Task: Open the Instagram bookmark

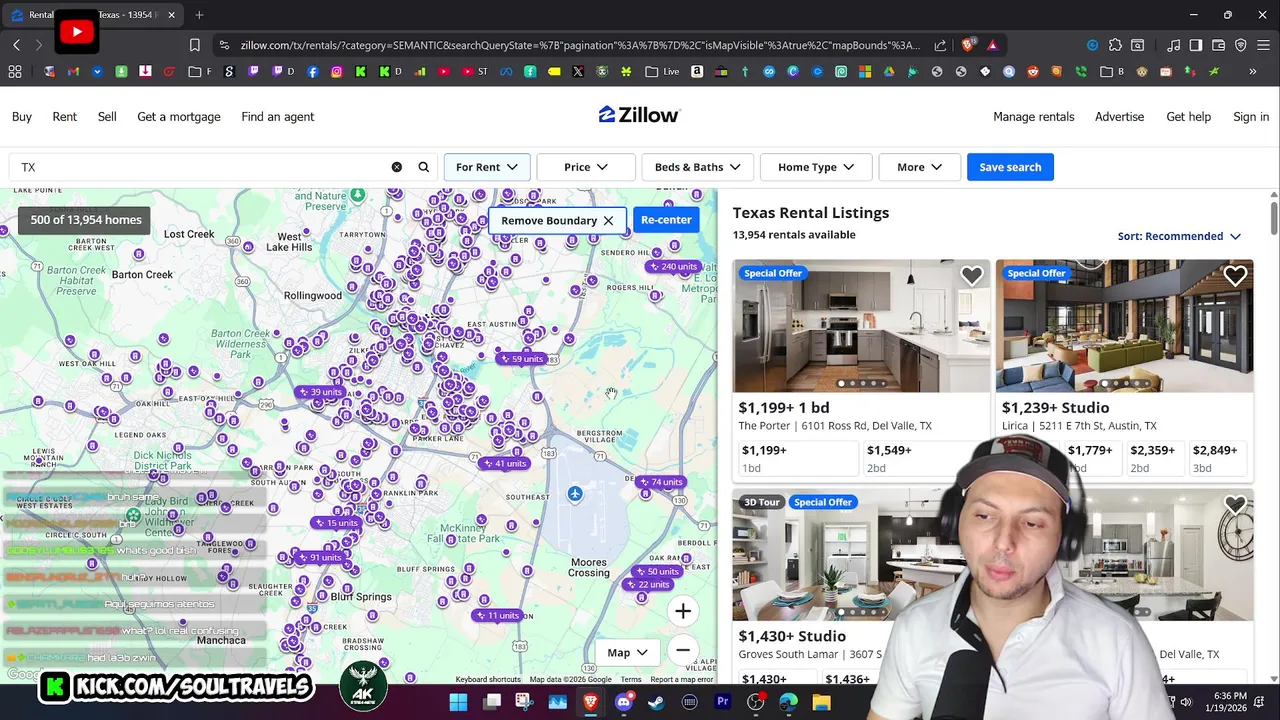Action: tap(336, 72)
